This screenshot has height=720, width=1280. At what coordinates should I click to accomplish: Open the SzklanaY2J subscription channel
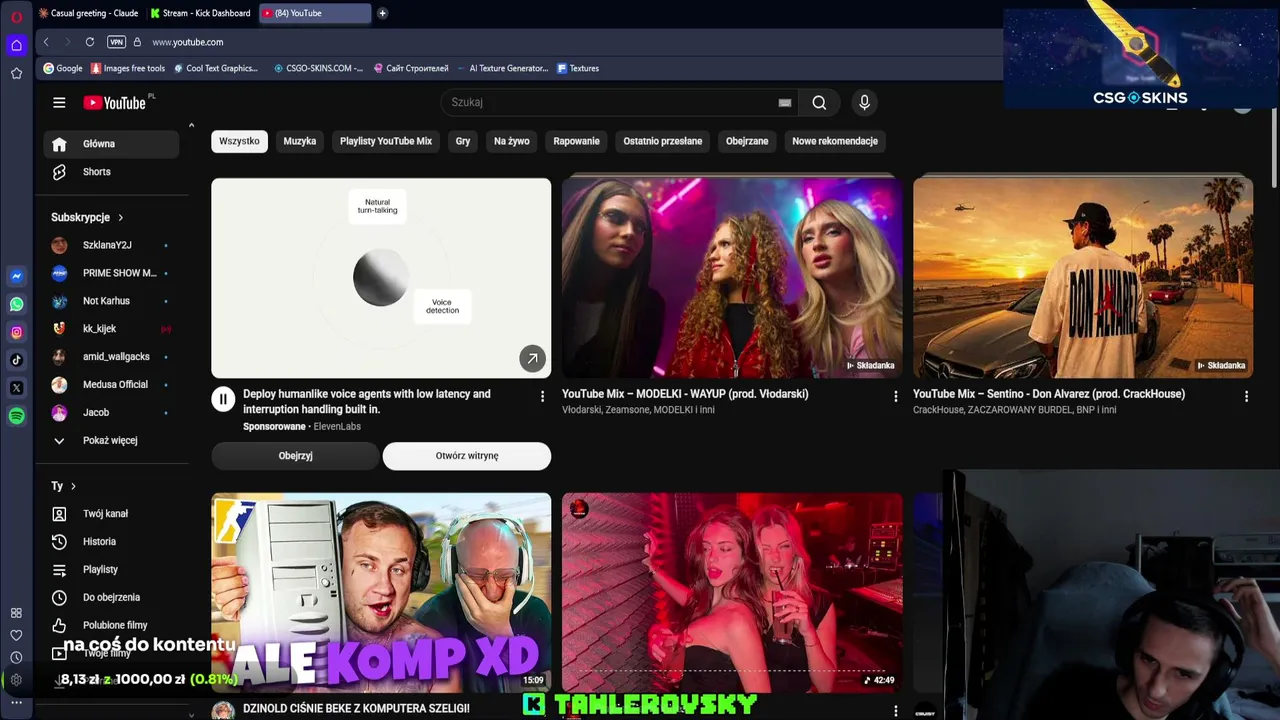click(111, 245)
